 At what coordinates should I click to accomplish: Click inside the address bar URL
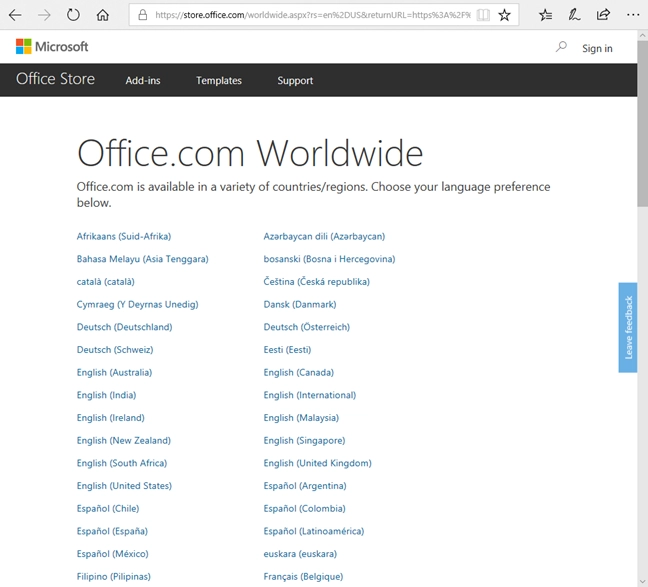(x=313, y=15)
